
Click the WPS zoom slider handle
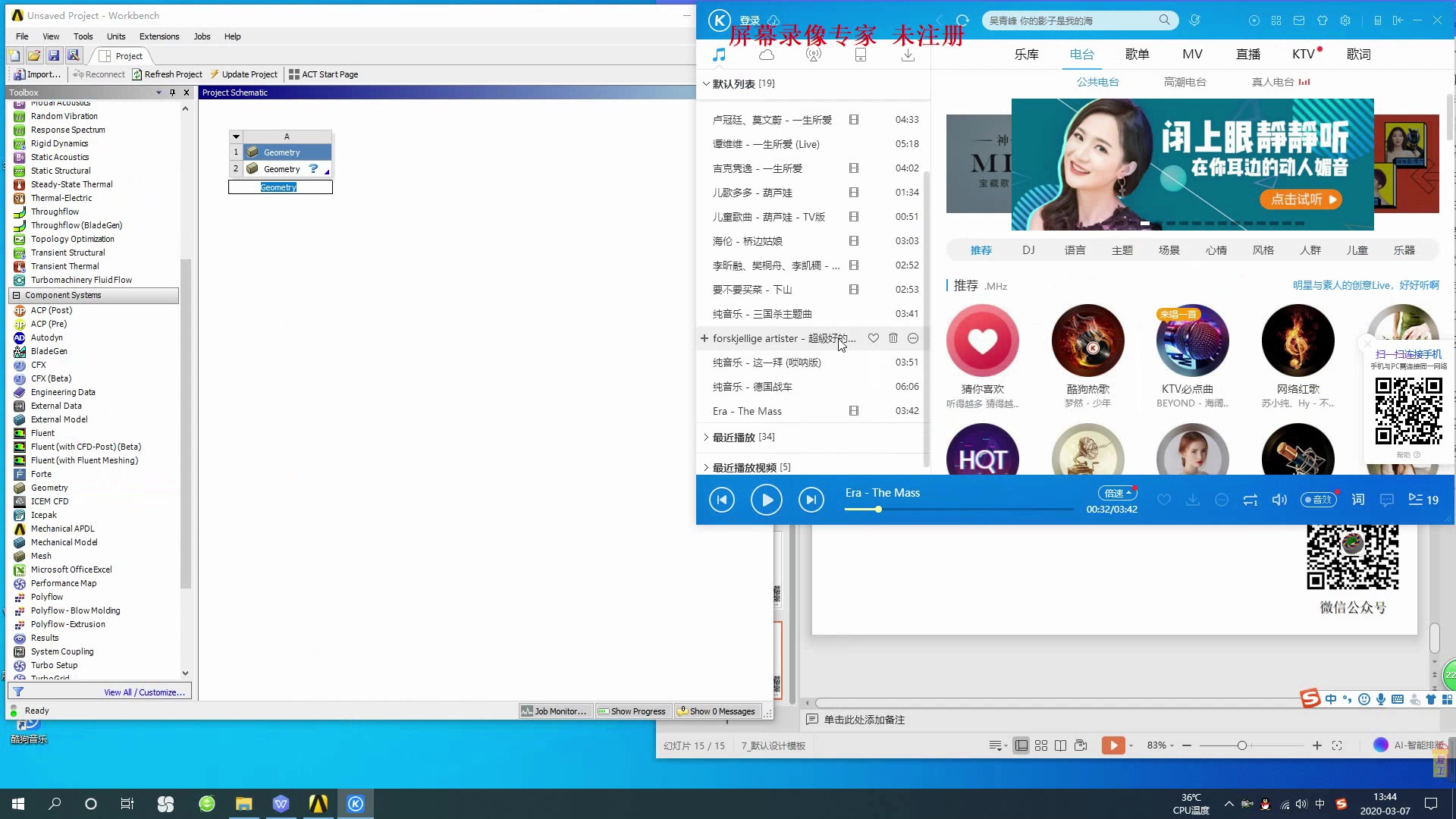(x=1242, y=745)
